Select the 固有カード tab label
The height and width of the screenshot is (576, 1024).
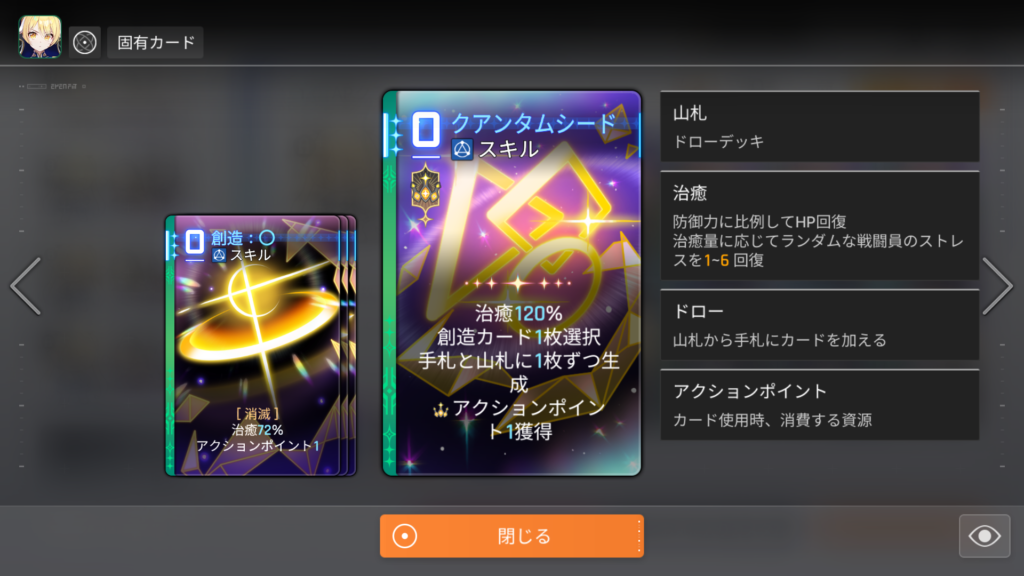(x=155, y=42)
